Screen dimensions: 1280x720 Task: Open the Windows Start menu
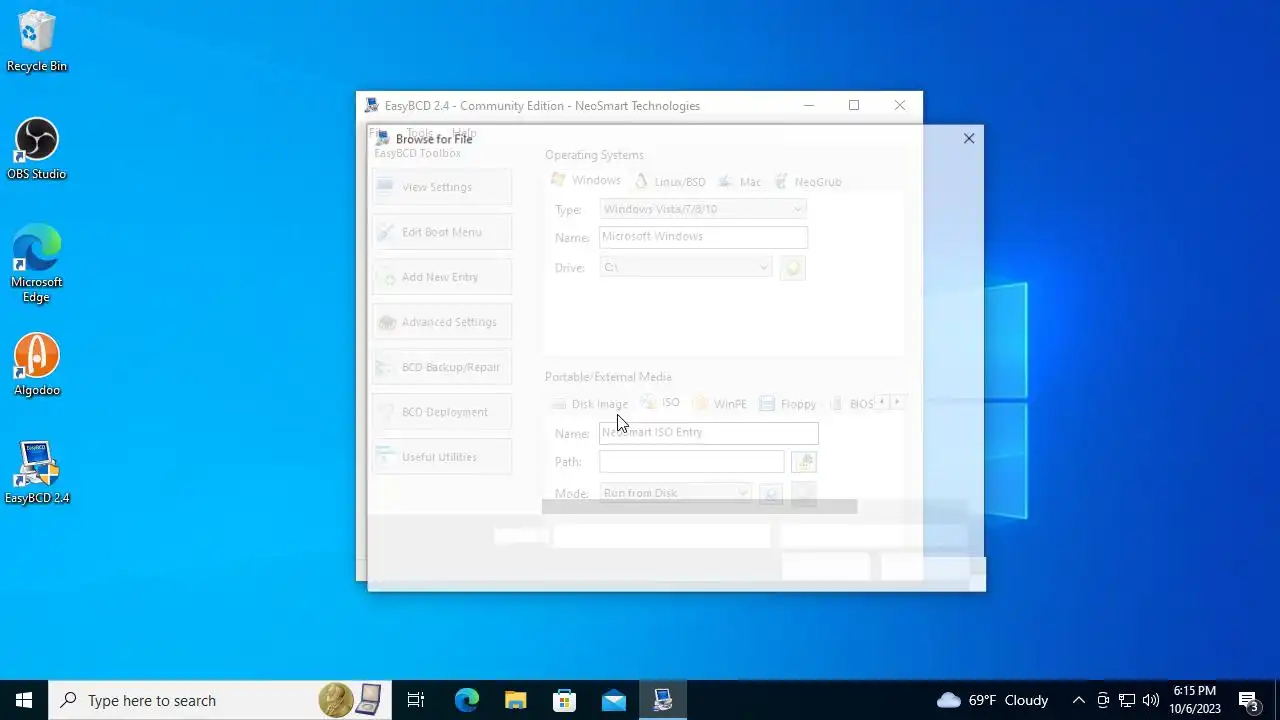pos(24,700)
